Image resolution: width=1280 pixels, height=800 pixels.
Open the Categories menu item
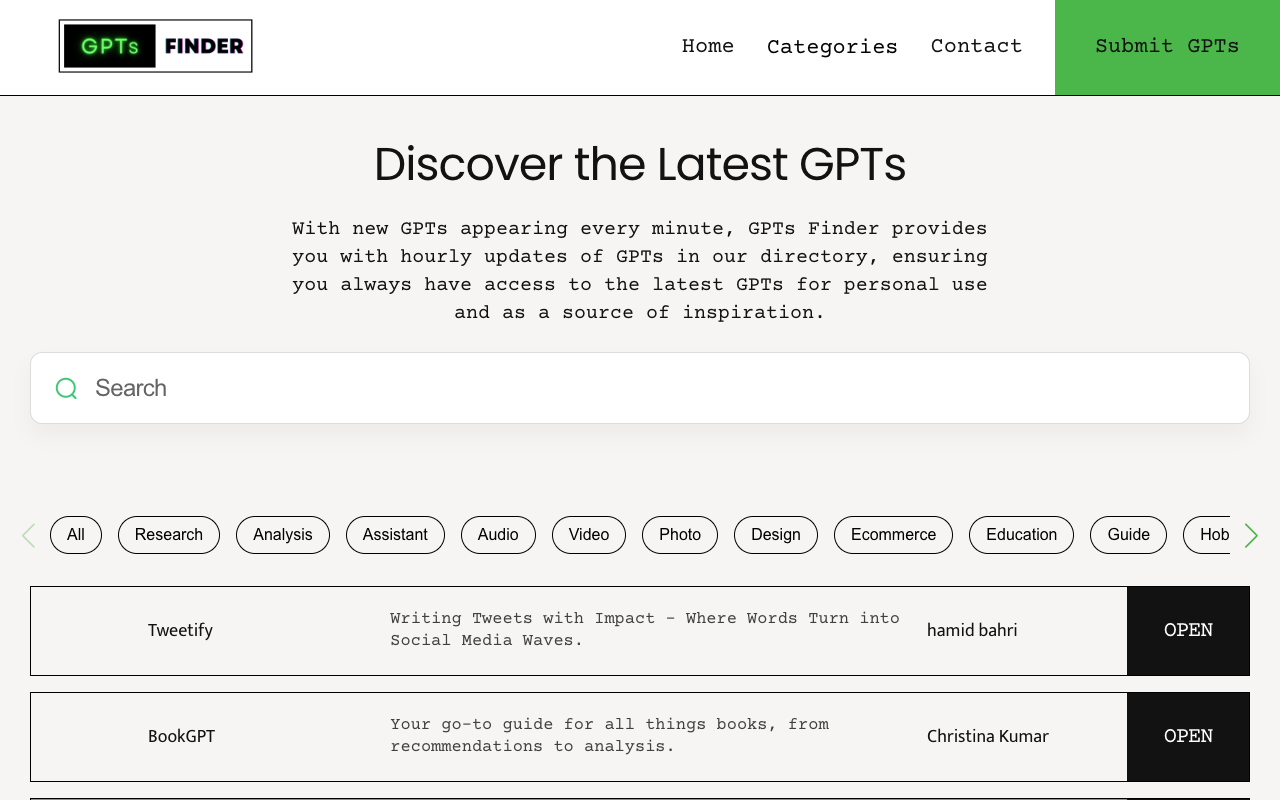tap(832, 47)
